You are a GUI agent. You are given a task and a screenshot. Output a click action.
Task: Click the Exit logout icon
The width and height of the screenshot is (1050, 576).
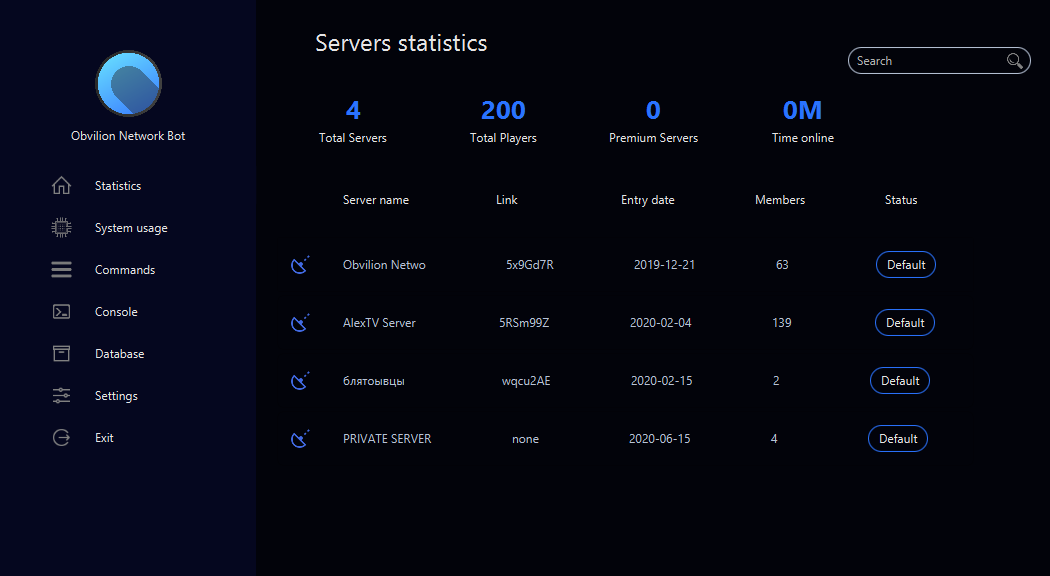coord(62,437)
